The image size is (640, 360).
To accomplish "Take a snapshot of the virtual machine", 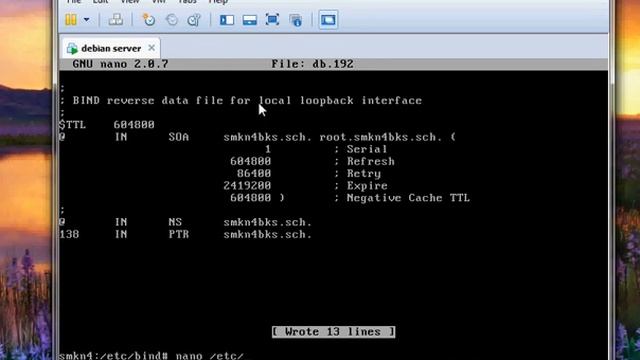I will pyautogui.click(x=149, y=20).
